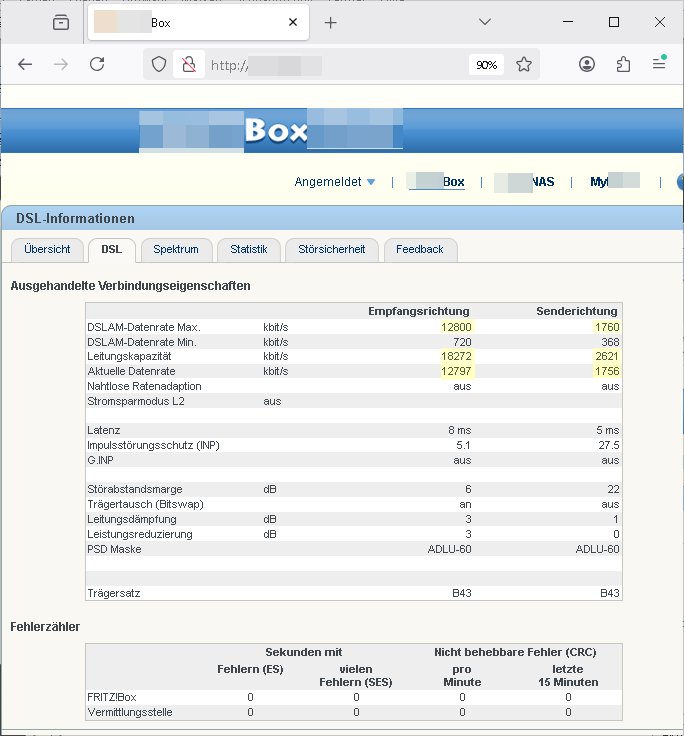
Task: Switch to the Übersicht tab
Action: (x=46, y=249)
